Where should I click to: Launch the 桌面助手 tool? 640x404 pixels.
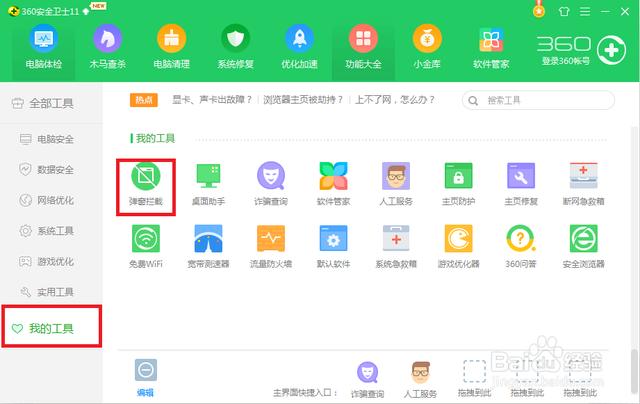pos(209,184)
